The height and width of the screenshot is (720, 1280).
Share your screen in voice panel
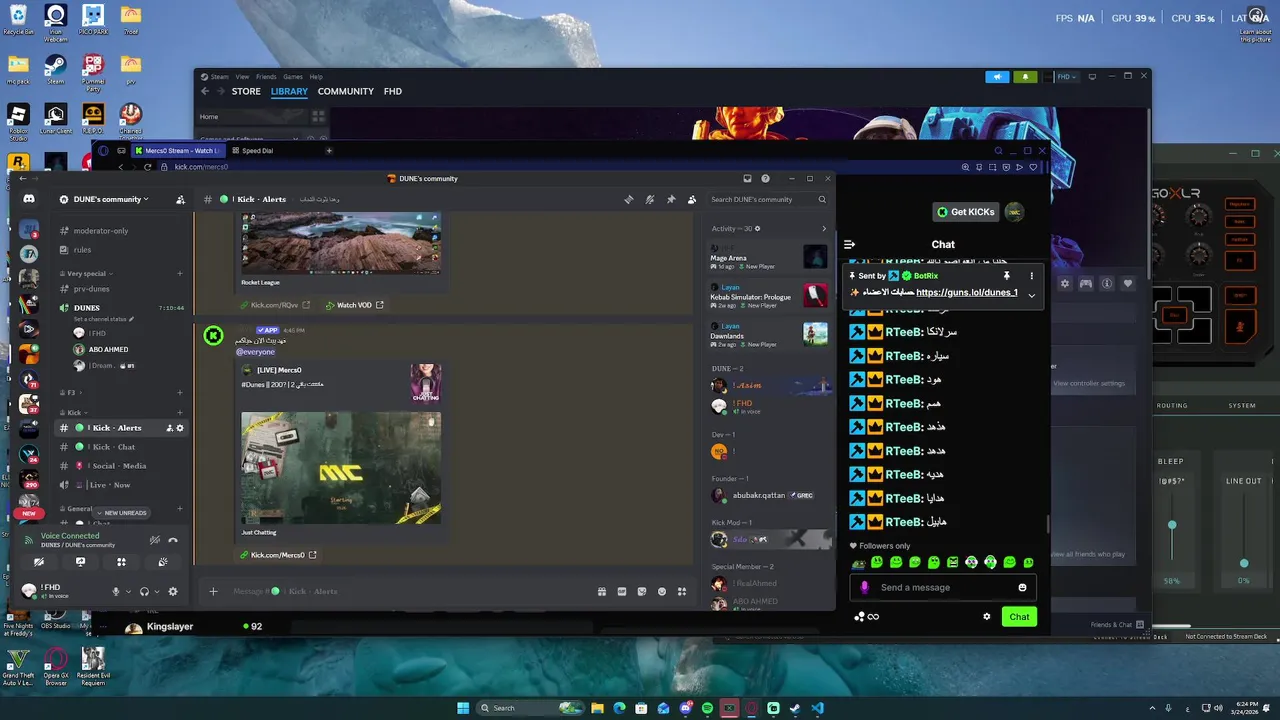point(80,562)
